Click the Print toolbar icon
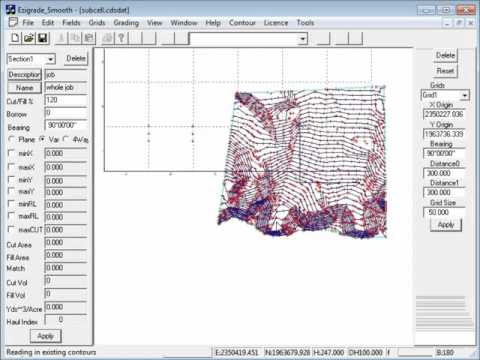Screen dimensions: 480x360 [108, 38]
